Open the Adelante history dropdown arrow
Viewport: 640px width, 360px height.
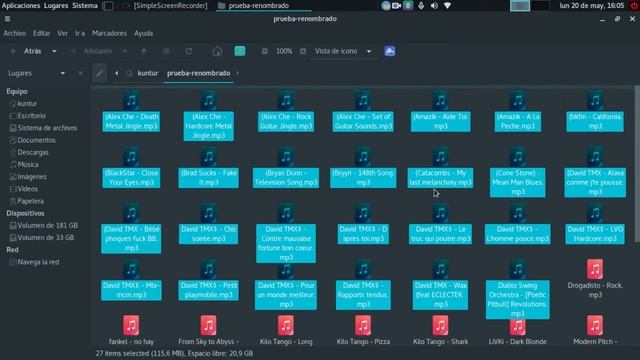pos(124,51)
